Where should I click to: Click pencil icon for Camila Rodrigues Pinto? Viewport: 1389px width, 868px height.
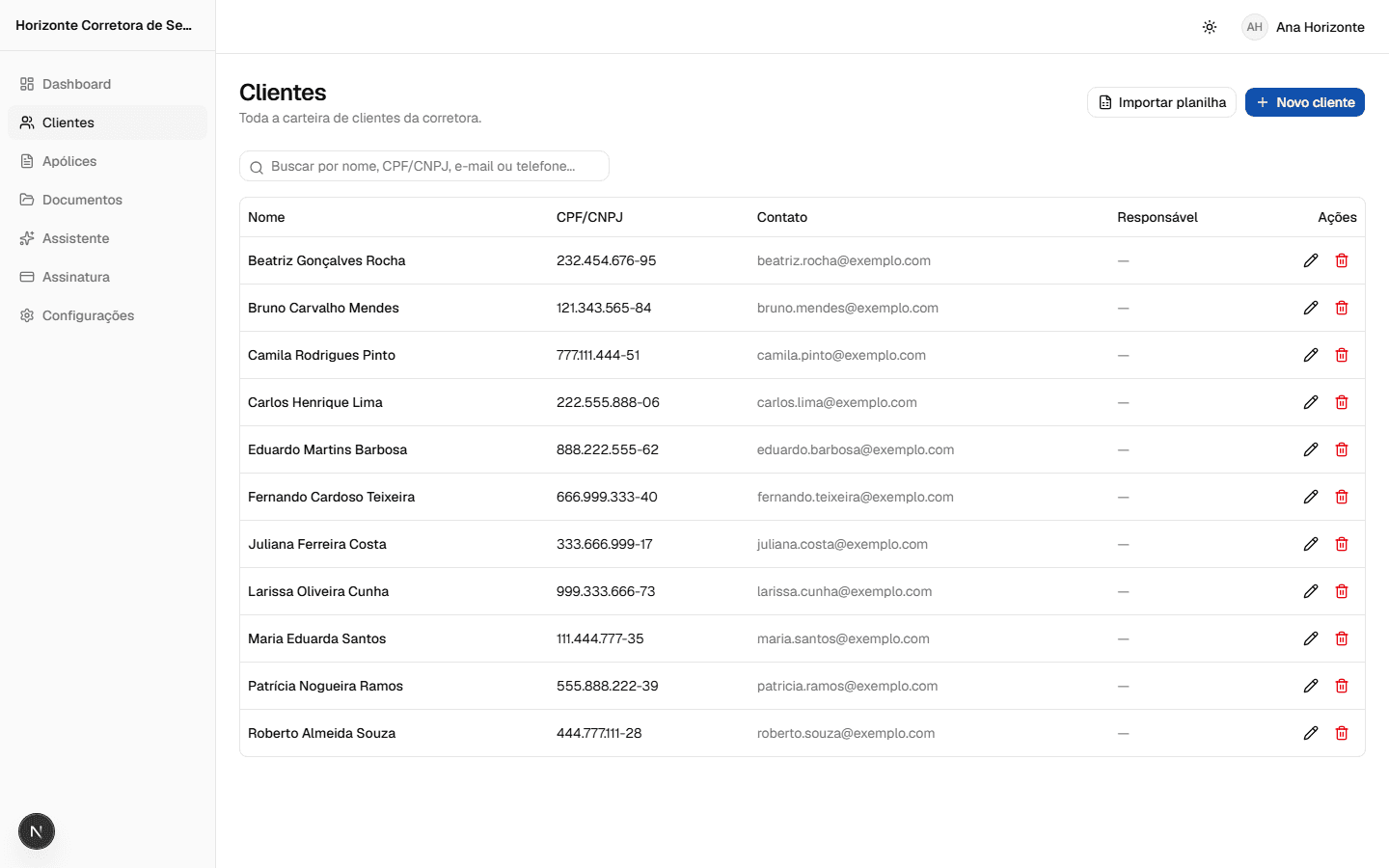(x=1311, y=355)
